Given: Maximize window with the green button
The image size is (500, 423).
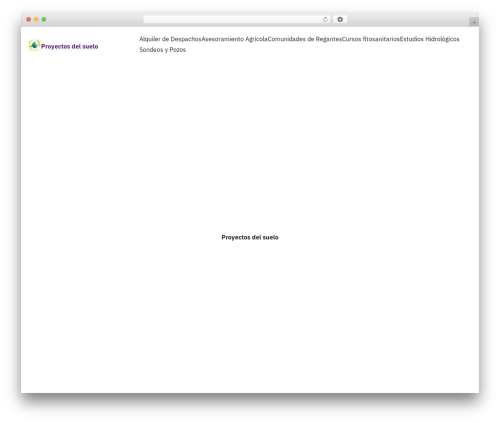Looking at the screenshot, I should (x=44, y=20).
